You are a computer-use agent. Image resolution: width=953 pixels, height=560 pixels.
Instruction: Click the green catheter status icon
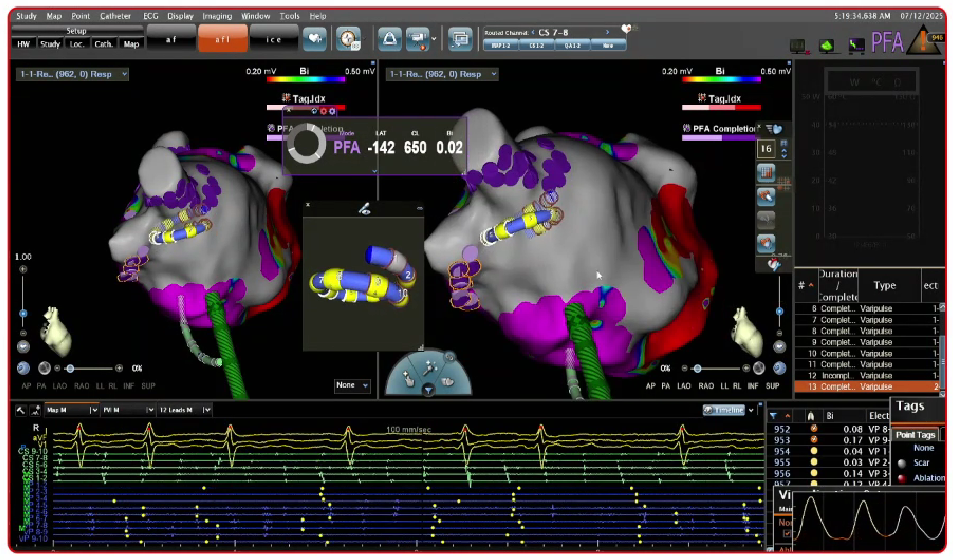pyautogui.click(x=827, y=44)
